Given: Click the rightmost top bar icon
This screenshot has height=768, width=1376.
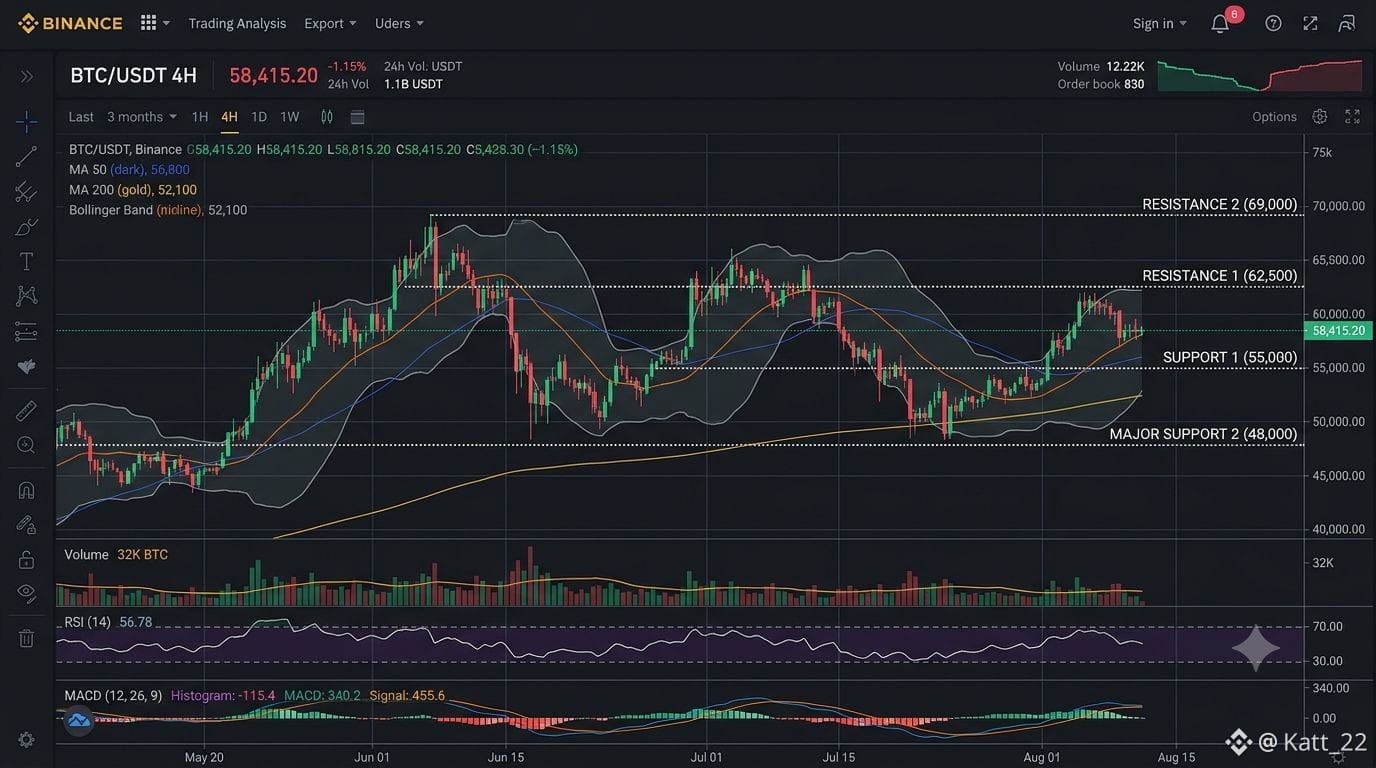Looking at the screenshot, I should [x=1347, y=23].
